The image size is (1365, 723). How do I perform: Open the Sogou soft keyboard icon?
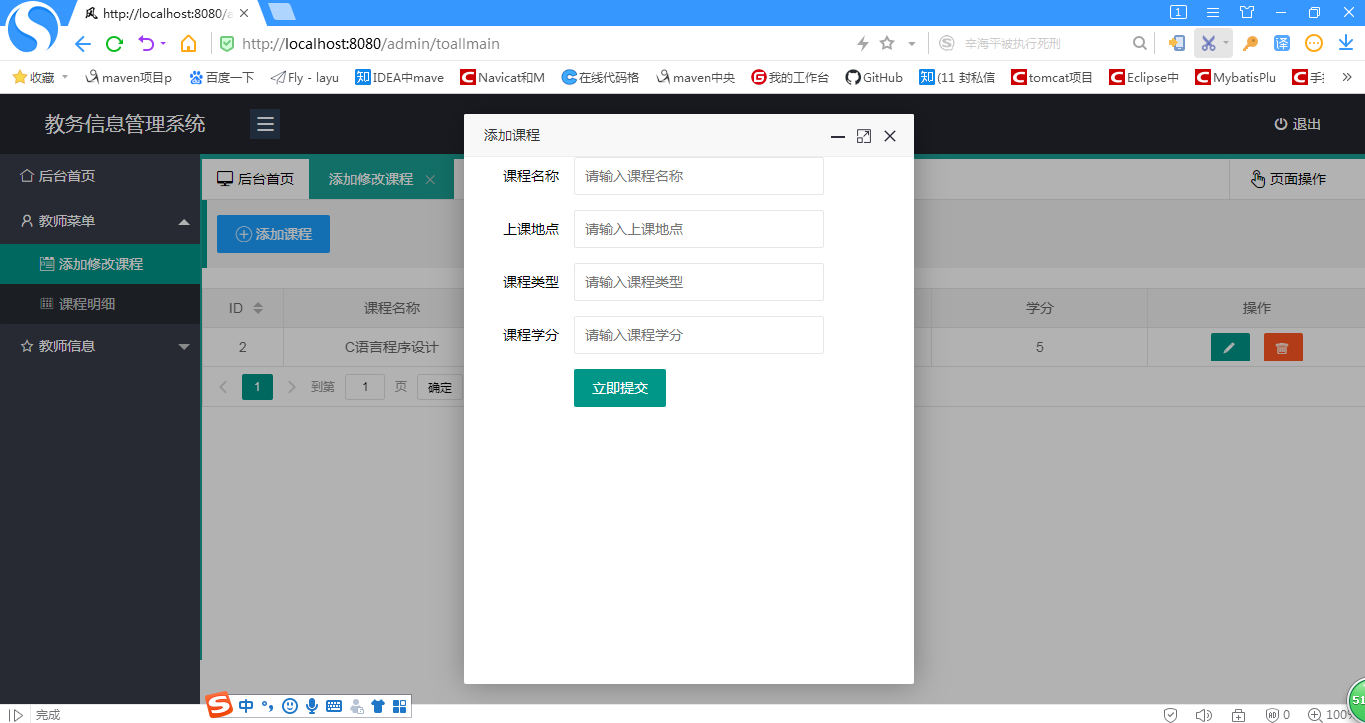click(x=334, y=706)
